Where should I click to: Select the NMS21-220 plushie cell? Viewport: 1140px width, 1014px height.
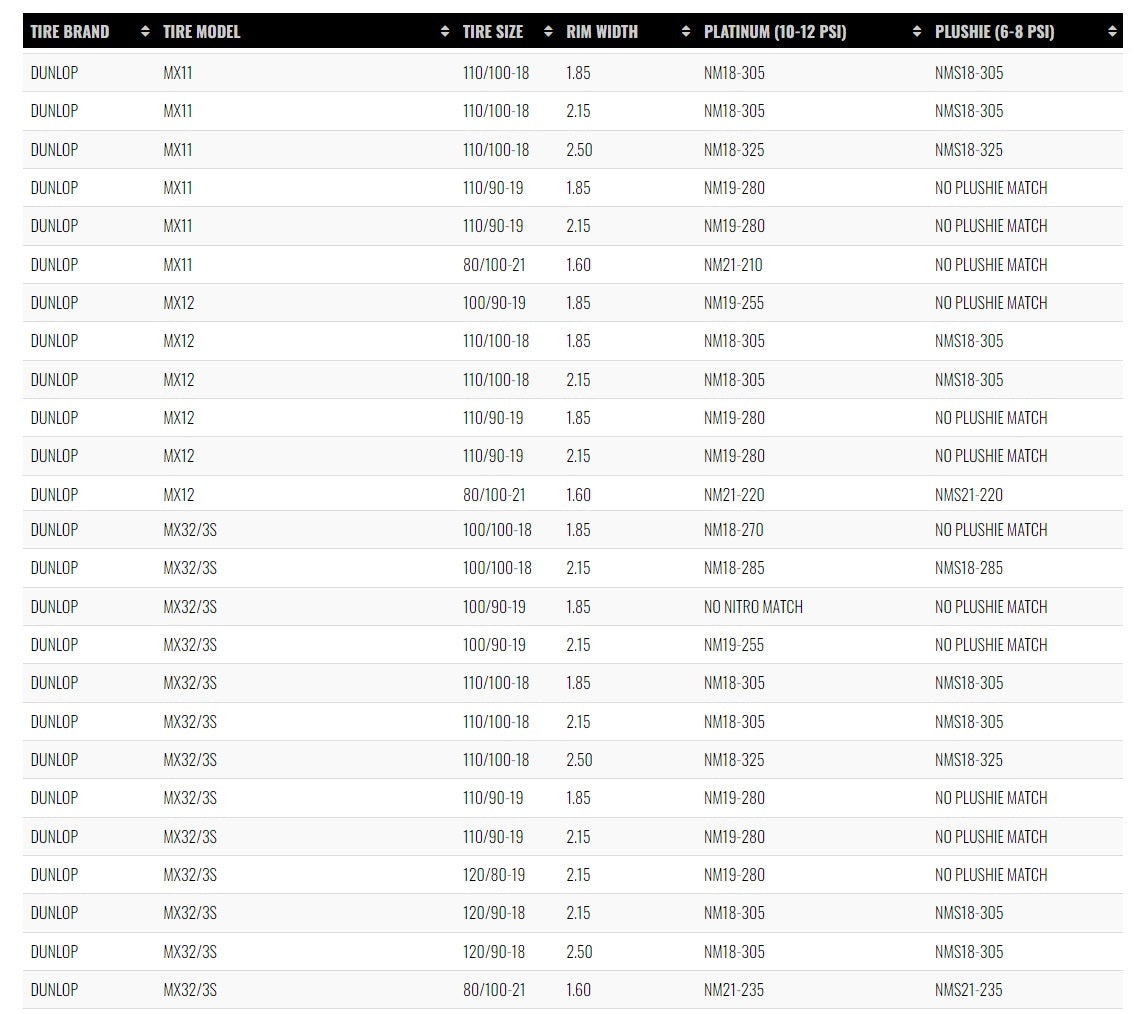(968, 495)
